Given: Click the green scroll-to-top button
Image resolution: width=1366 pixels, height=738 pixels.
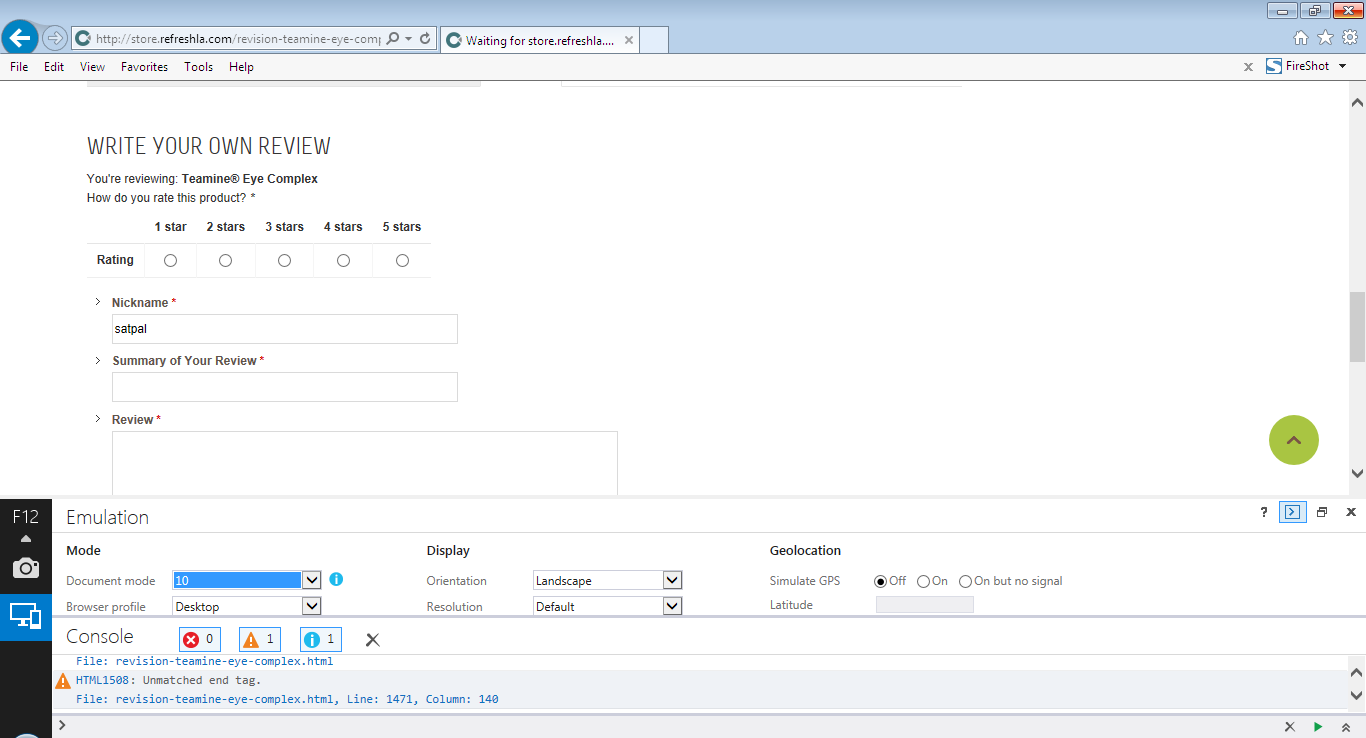Looking at the screenshot, I should pos(1294,440).
